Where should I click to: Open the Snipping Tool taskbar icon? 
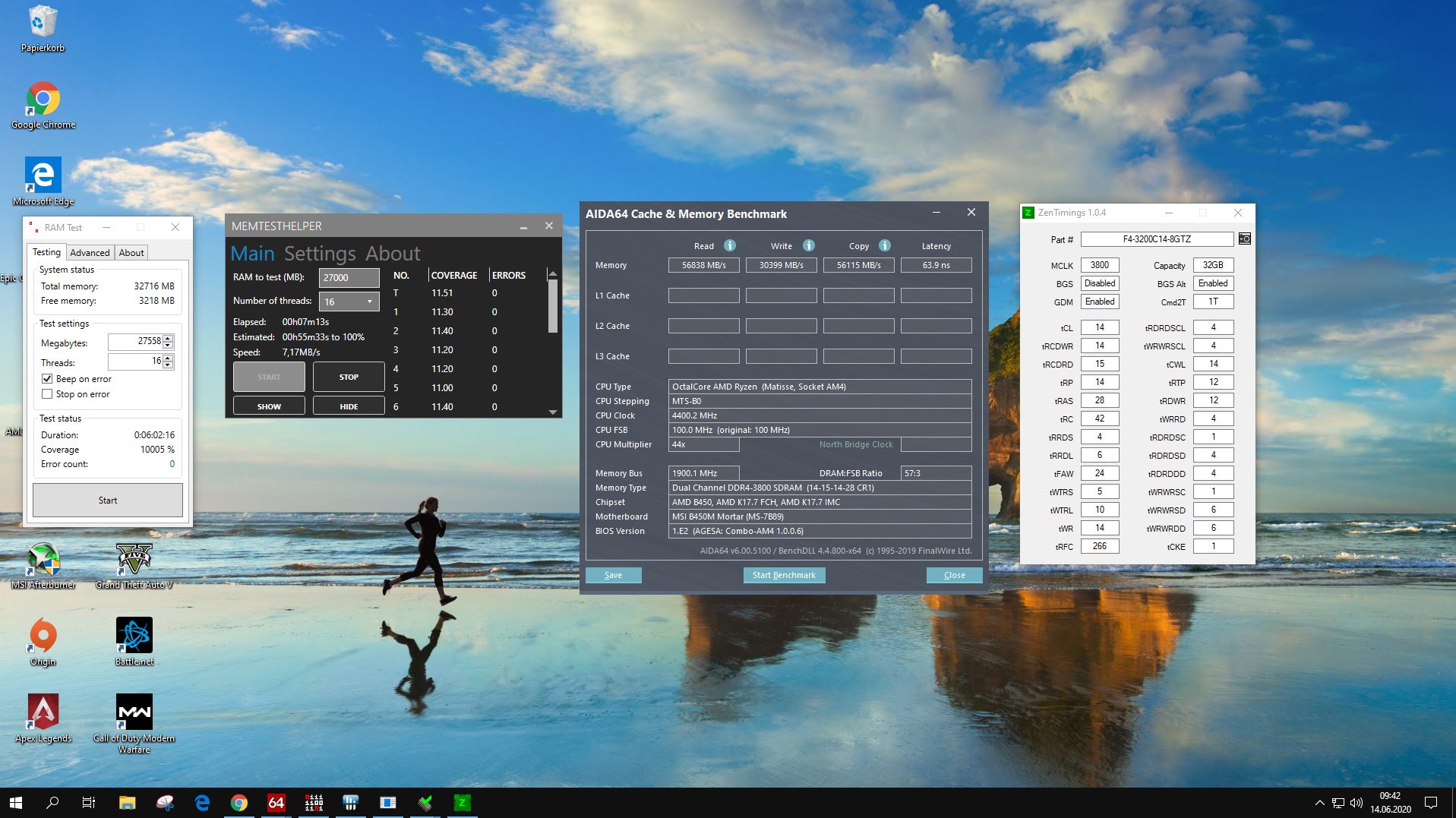pos(165,803)
